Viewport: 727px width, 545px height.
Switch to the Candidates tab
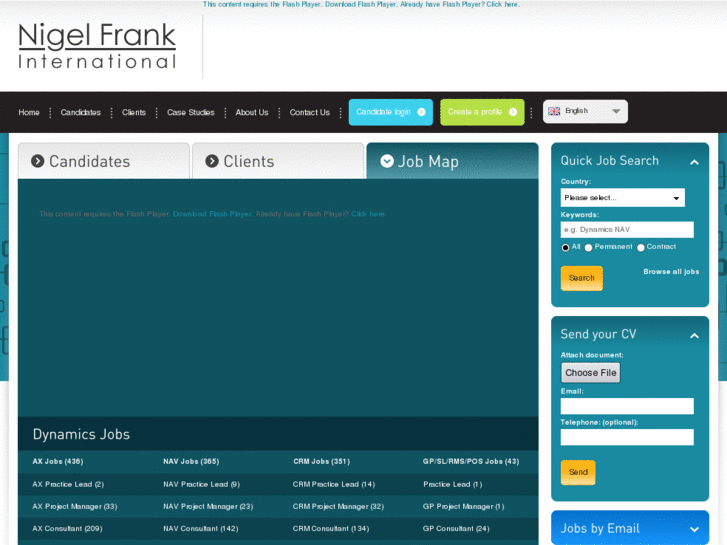coord(104,161)
